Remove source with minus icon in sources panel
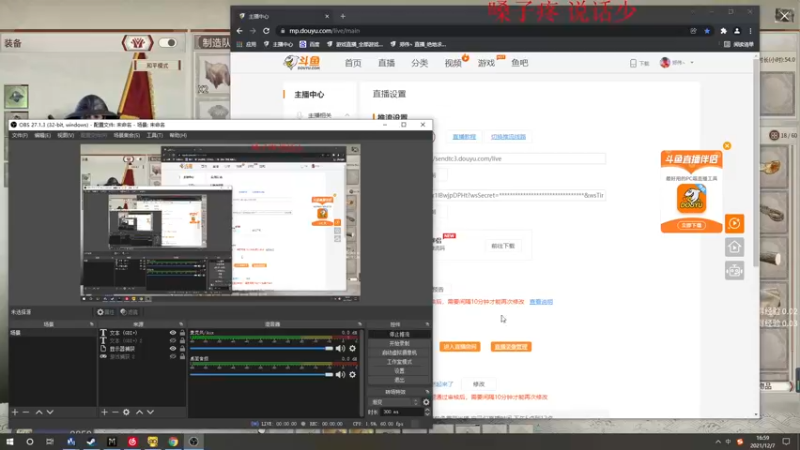Screen dimensions: 800x450 click(x=115, y=412)
